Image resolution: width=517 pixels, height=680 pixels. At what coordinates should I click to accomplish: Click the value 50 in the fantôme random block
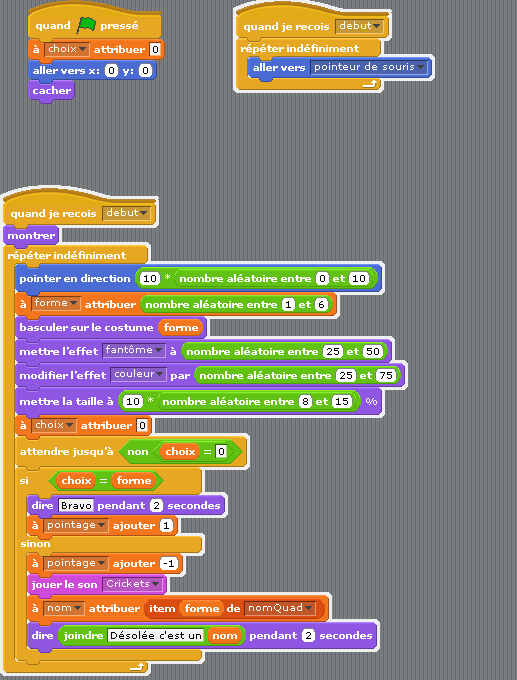point(373,351)
